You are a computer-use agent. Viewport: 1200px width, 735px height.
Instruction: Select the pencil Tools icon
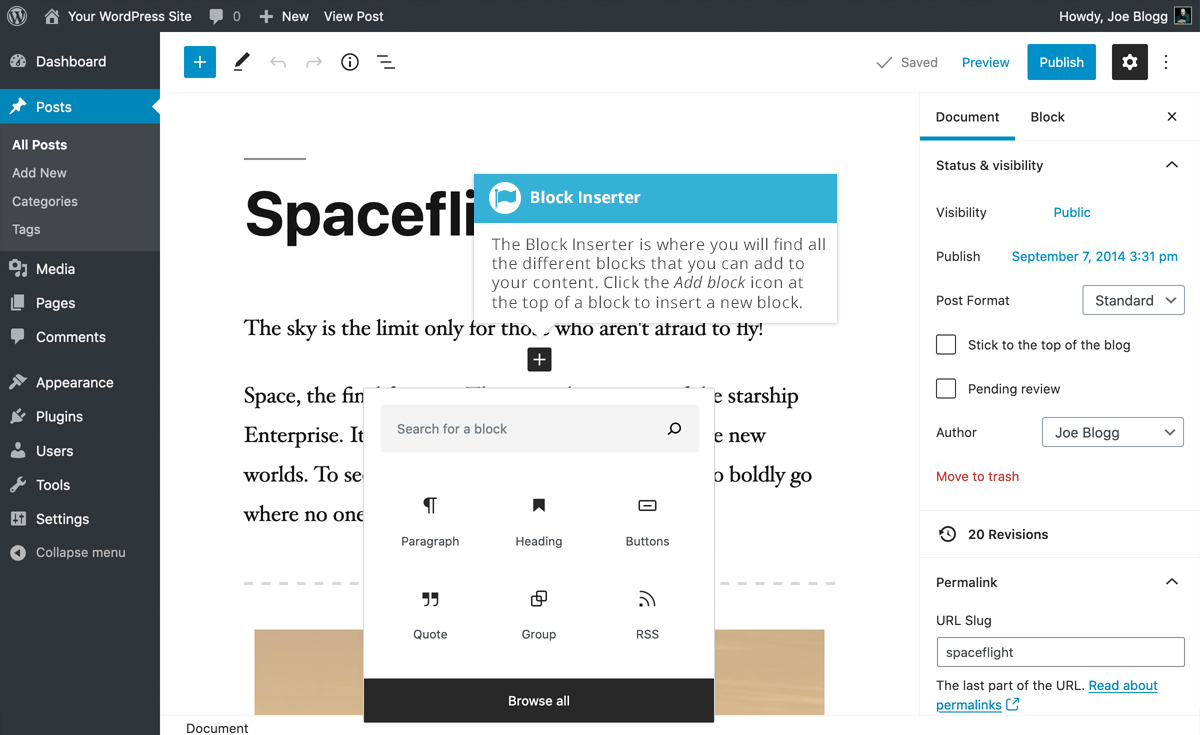click(241, 62)
